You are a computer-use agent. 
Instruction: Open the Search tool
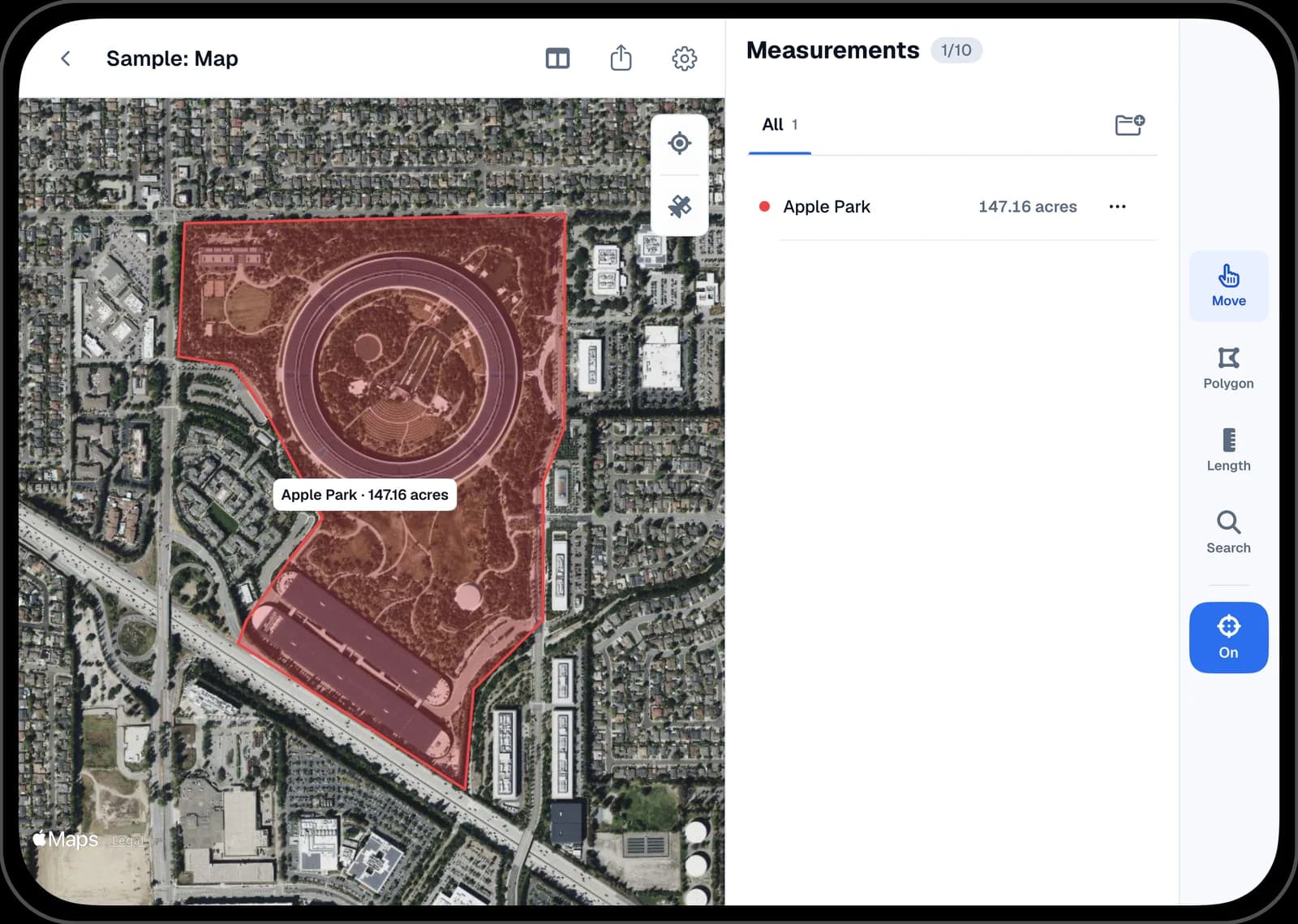1228,533
